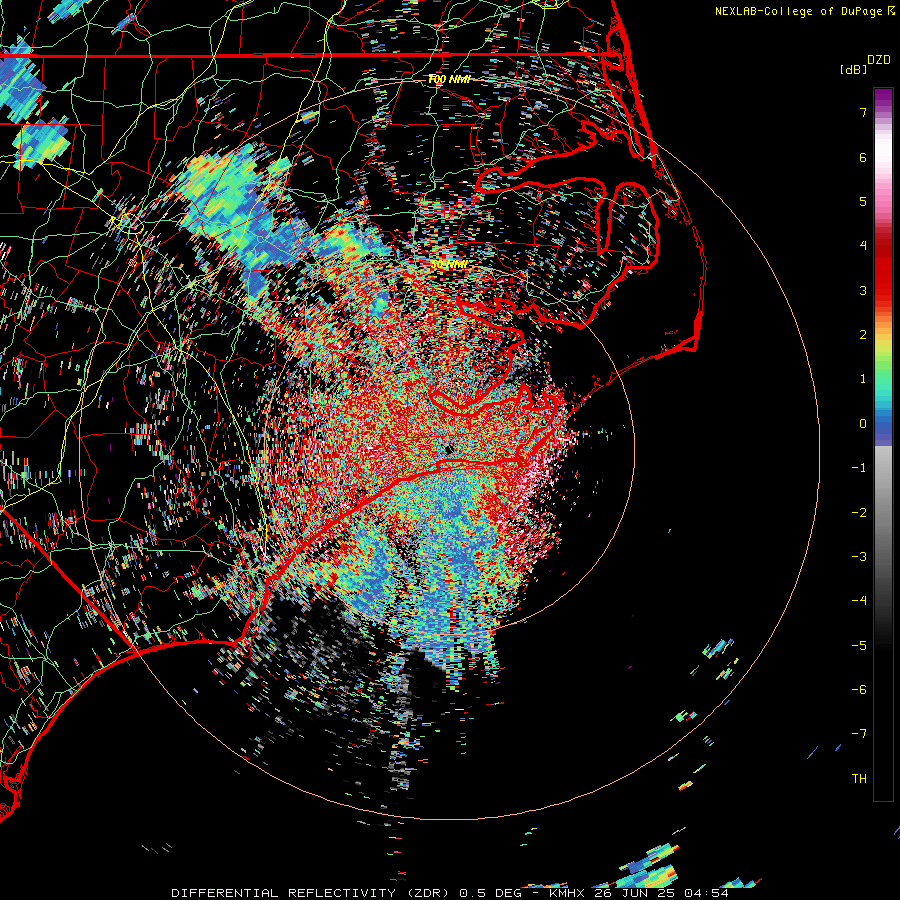Click the 0 value on the dB scale

tap(863, 424)
